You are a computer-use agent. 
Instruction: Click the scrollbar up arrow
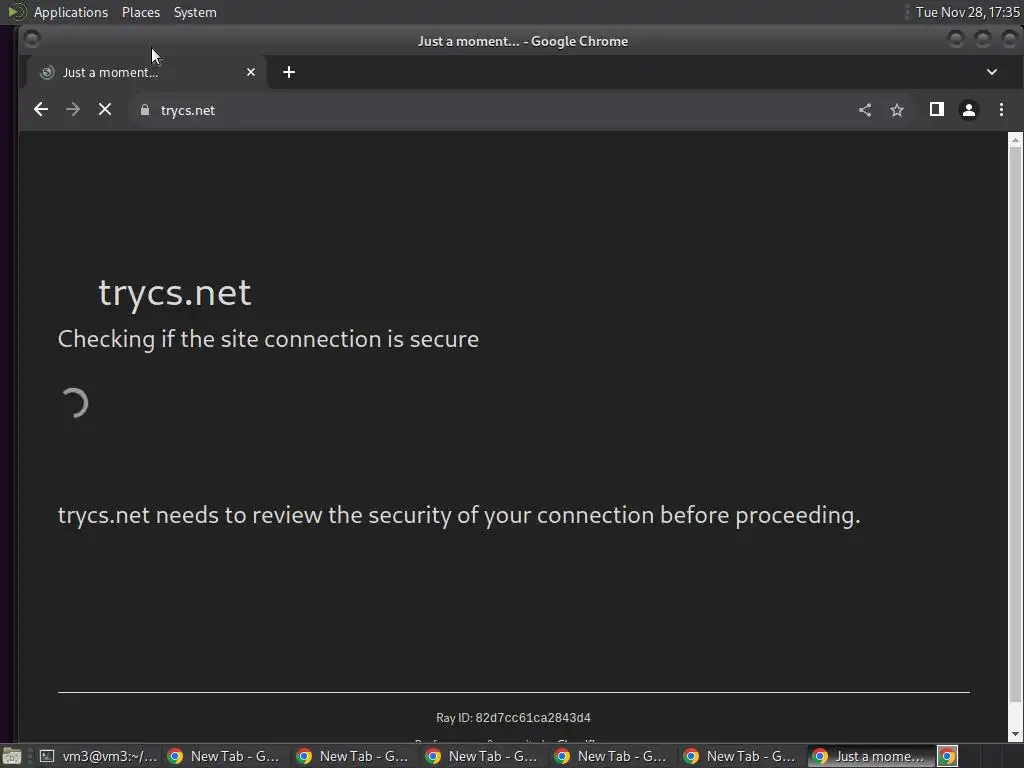pyautogui.click(x=1015, y=140)
